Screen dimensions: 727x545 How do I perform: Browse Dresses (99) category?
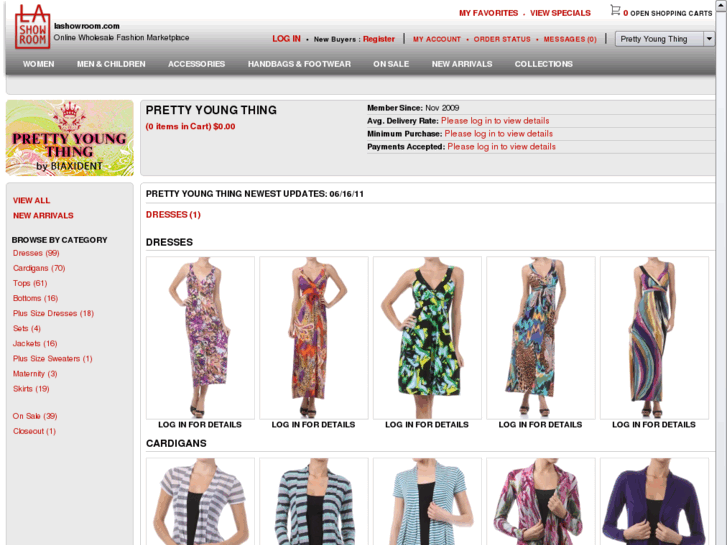click(x=36, y=253)
